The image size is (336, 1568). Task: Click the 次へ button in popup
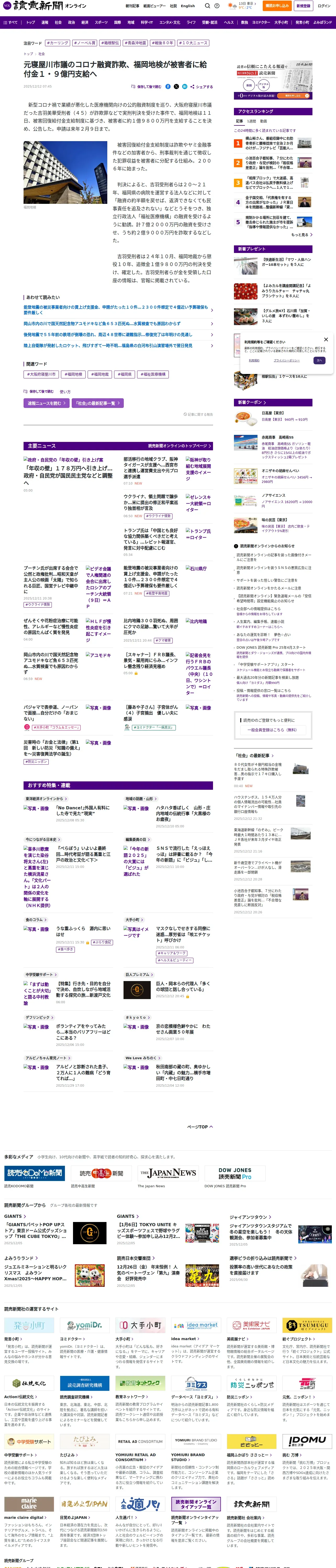(319, 360)
